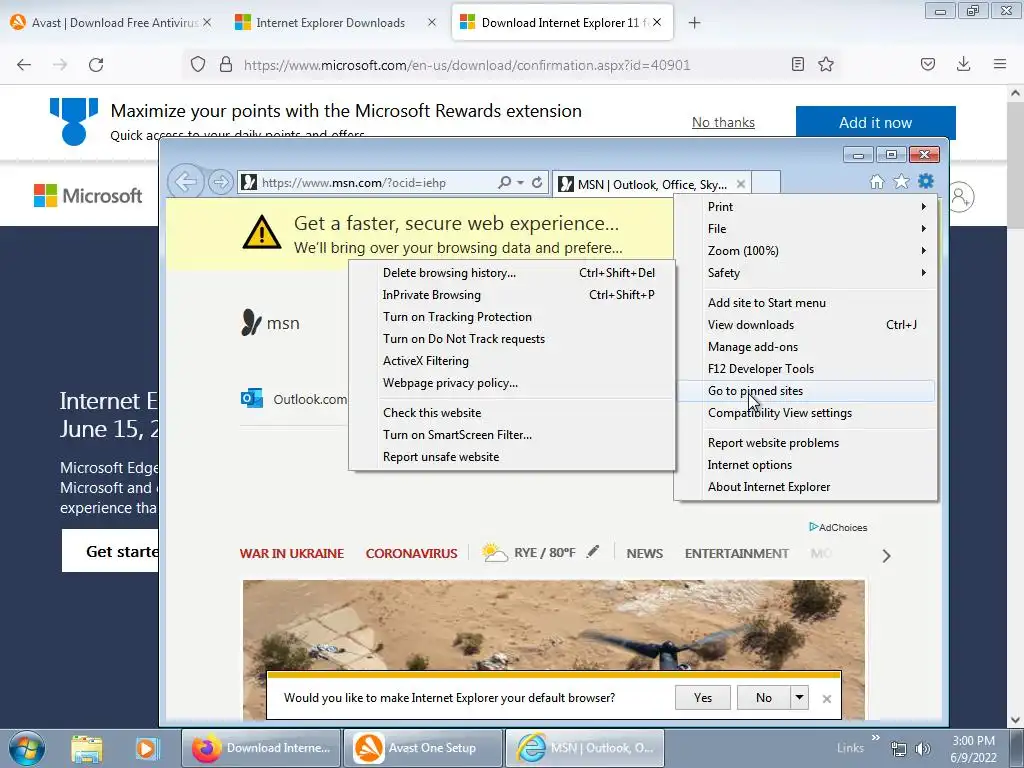Image resolution: width=1024 pixels, height=768 pixels.
Task: Expand the Safety submenu arrow
Action: pos(923,273)
